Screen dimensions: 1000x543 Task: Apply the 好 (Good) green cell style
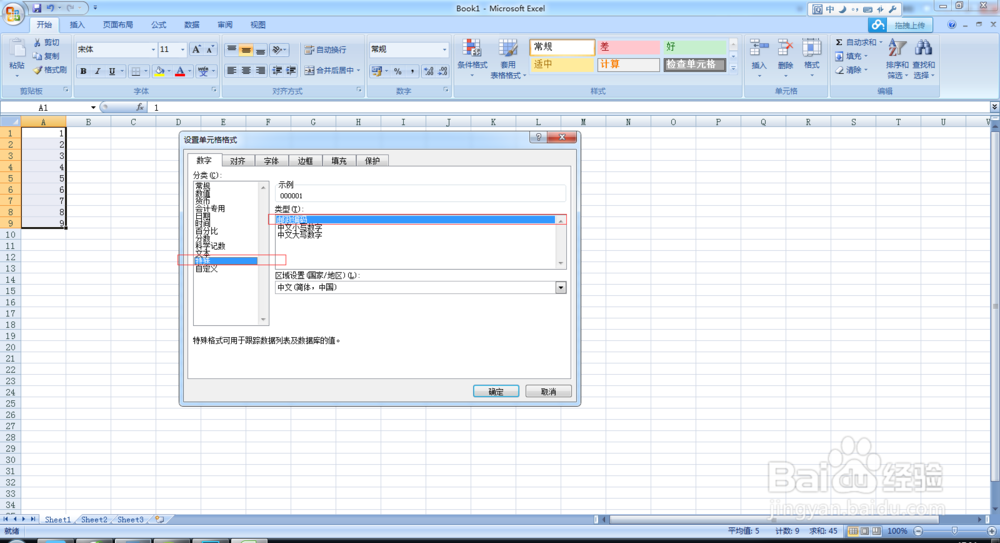point(695,47)
